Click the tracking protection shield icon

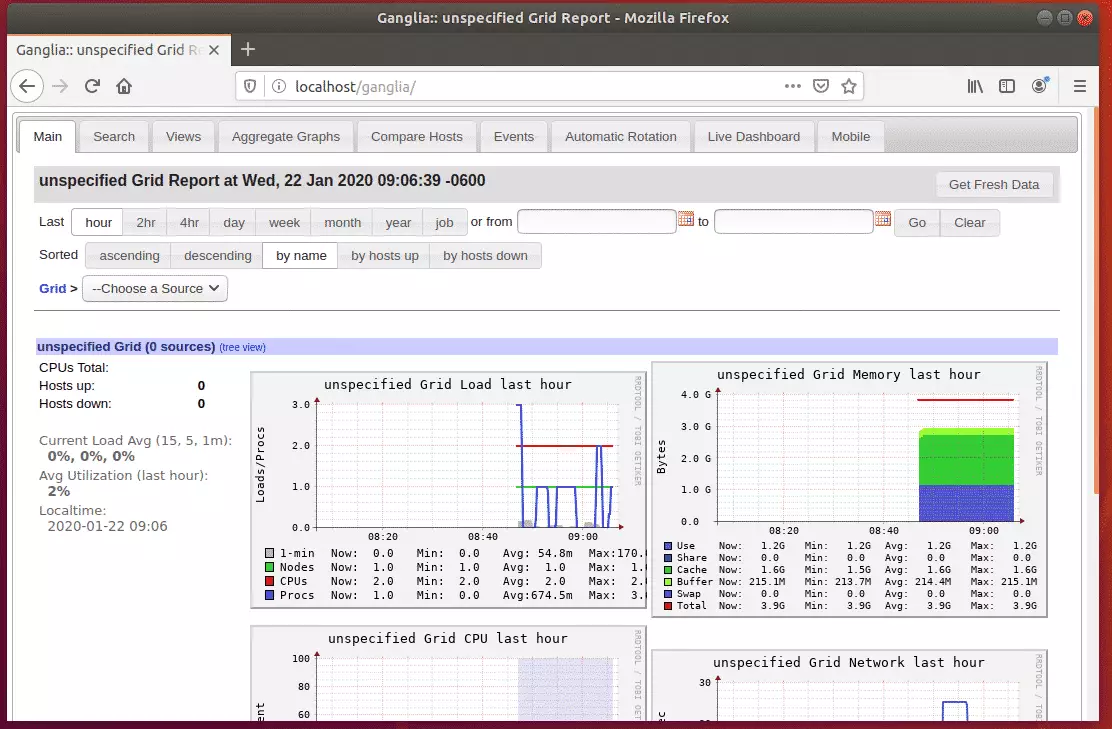(250, 87)
